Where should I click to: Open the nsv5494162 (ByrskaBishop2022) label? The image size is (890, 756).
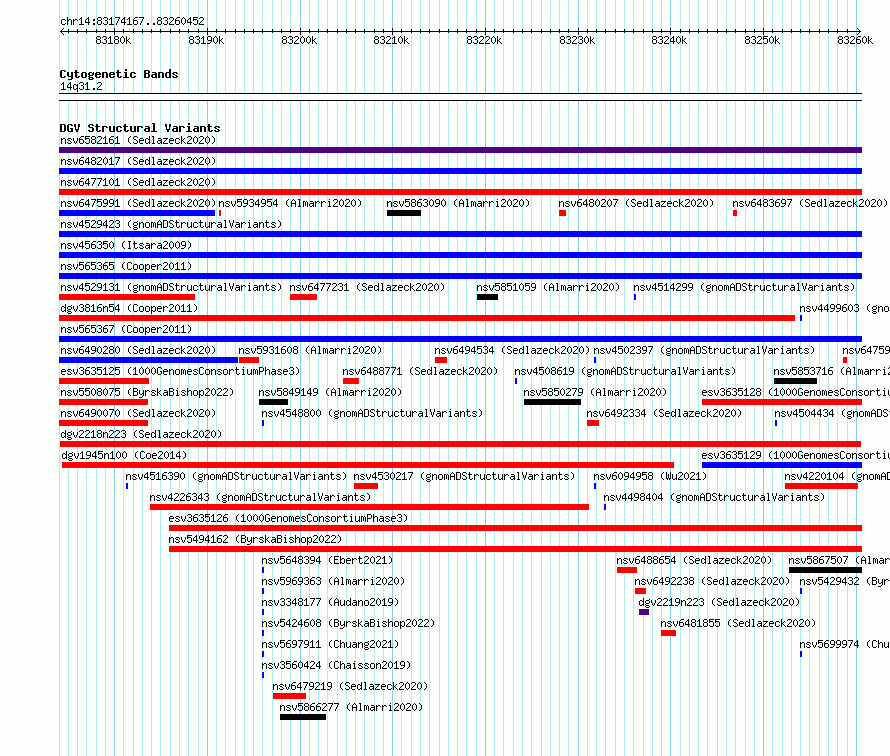tap(255, 539)
